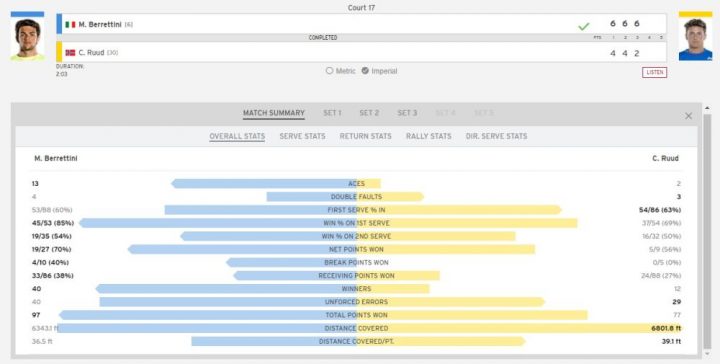Switch to the SET 3 tab
This screenshot has width=720, height=364.
click(x=407, y=113)
